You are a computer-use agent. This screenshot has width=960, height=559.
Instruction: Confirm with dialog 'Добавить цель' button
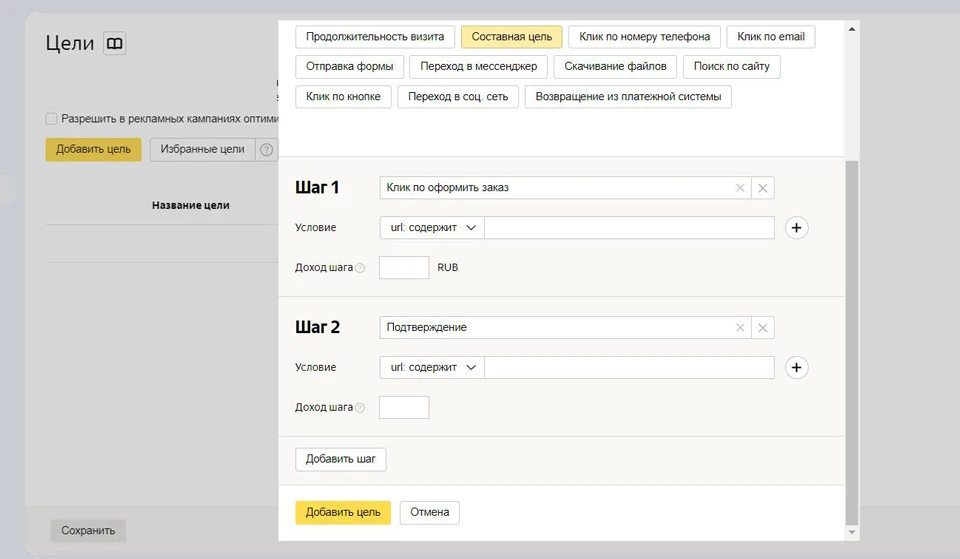point(343,512)
